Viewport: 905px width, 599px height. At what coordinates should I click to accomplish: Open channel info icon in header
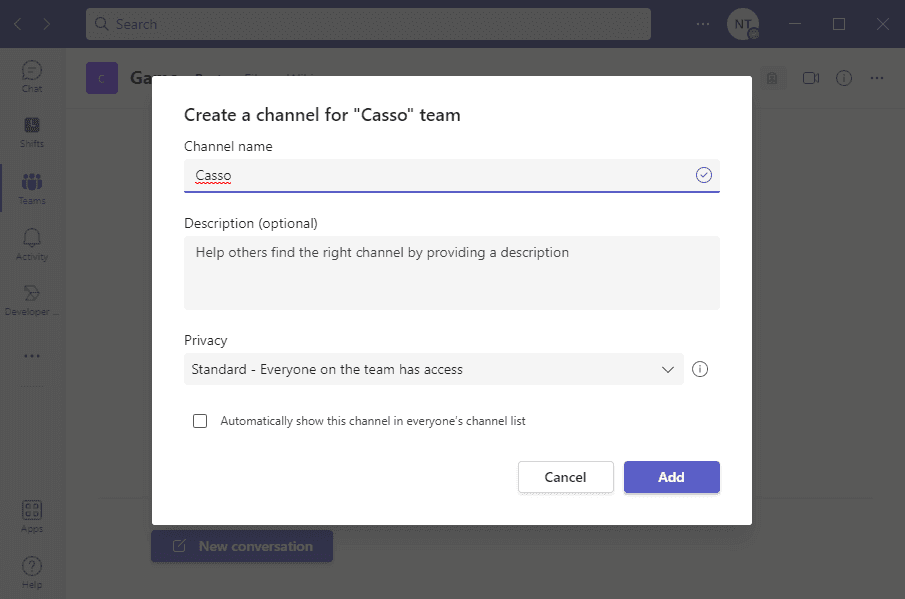click(x=844, y=78)
